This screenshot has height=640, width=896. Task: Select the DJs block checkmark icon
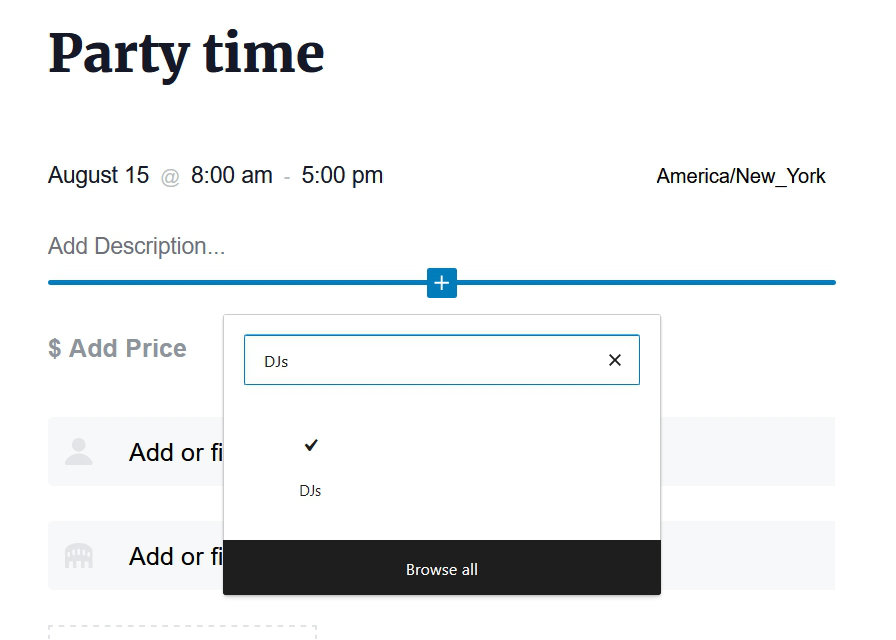pos(311,445)
